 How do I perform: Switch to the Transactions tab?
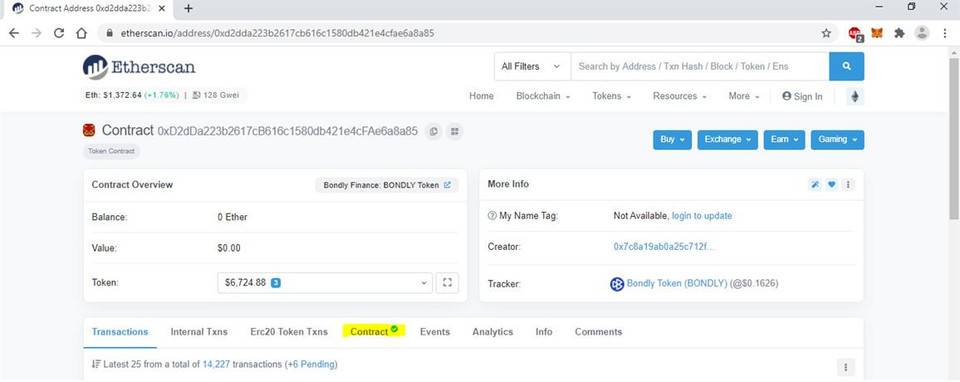tap(120, 332)
